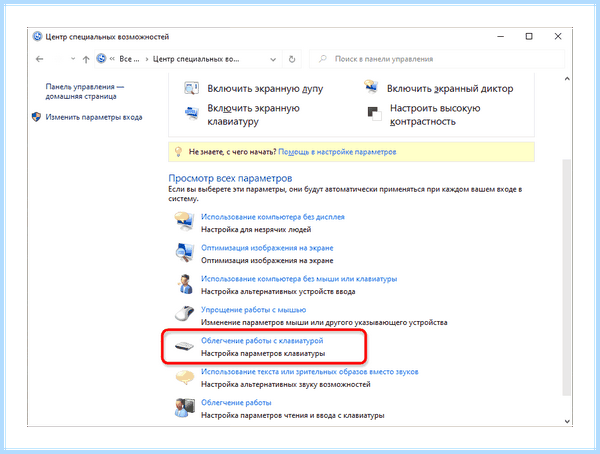Expand the address bar history dropdown
The height and width of the screenshot is (454, 600).
click(x=273, y=59)
